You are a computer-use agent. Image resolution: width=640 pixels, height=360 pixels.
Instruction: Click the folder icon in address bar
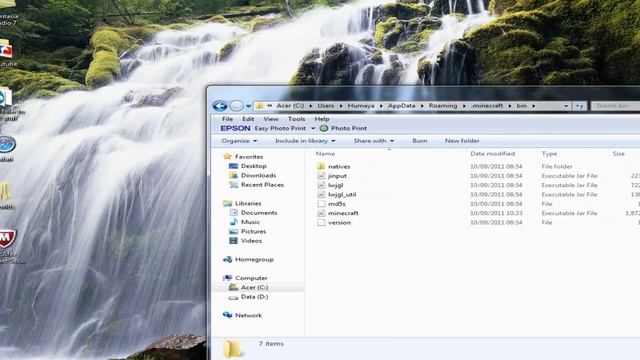pyautogui.click(x=259, y=106)
